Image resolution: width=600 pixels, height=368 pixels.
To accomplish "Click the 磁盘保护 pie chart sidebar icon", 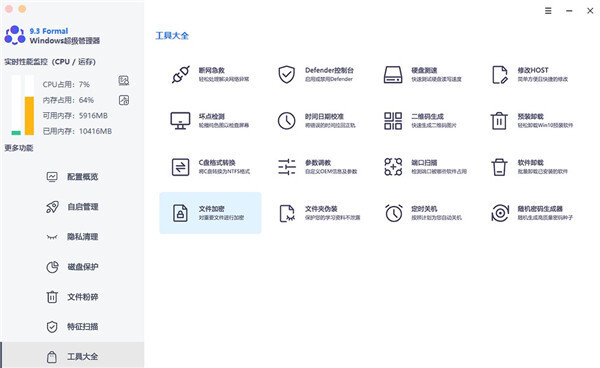I will coord(52,267).
